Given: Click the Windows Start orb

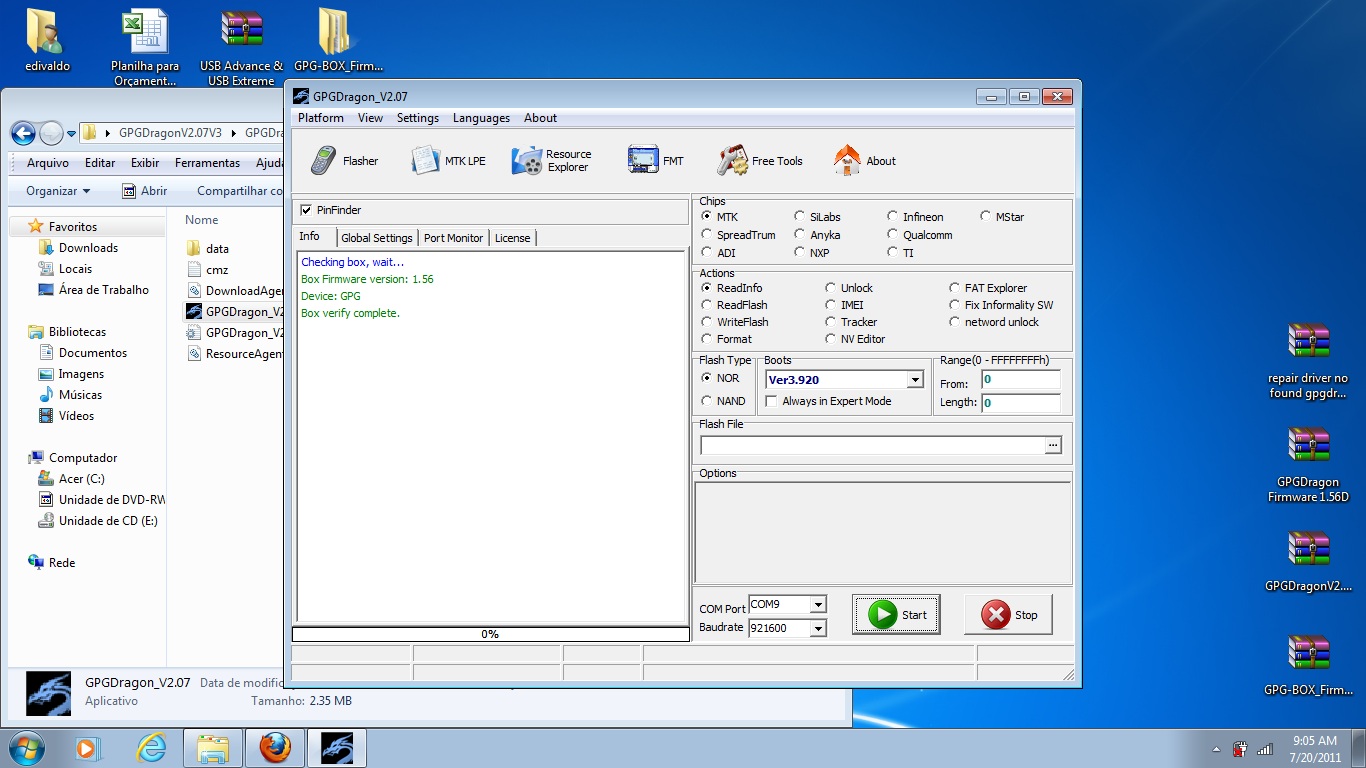Looking at the screenshot, I should click(x=25, y=748).
